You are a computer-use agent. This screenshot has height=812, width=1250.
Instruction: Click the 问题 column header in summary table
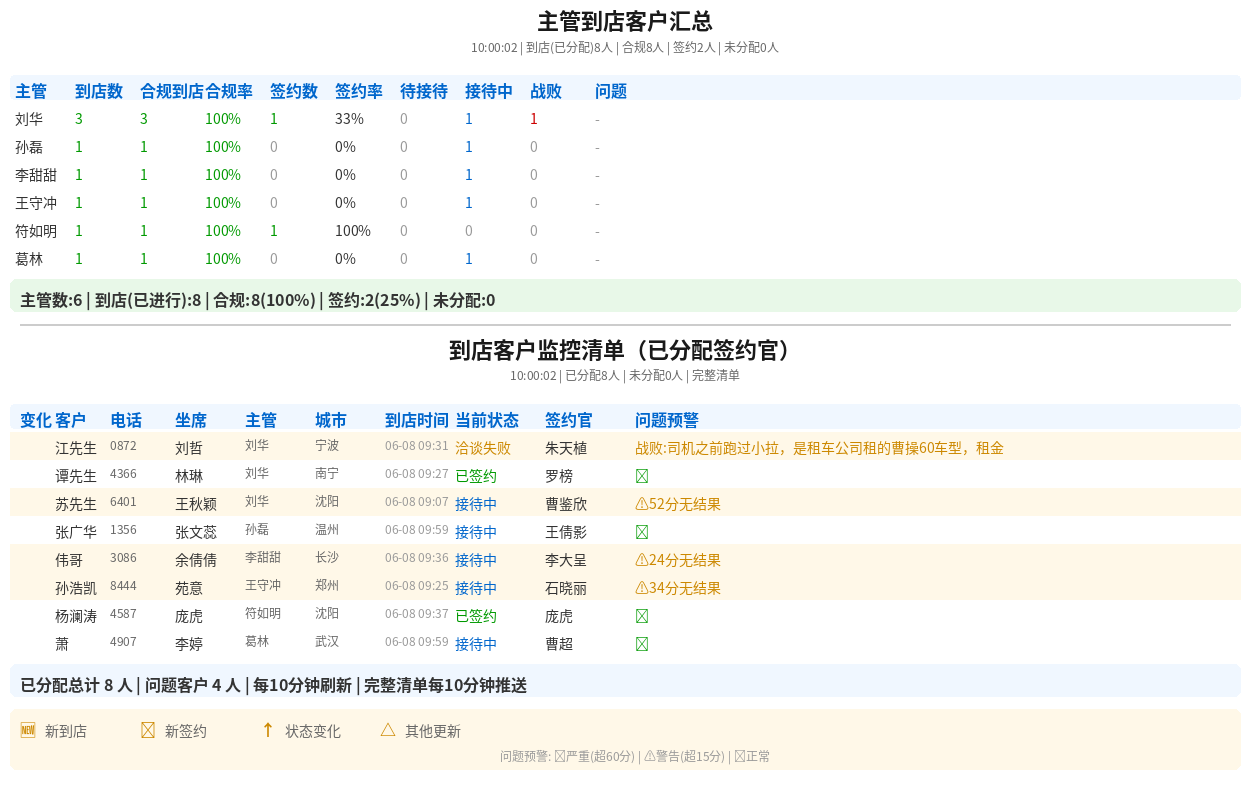coord(611,91)
